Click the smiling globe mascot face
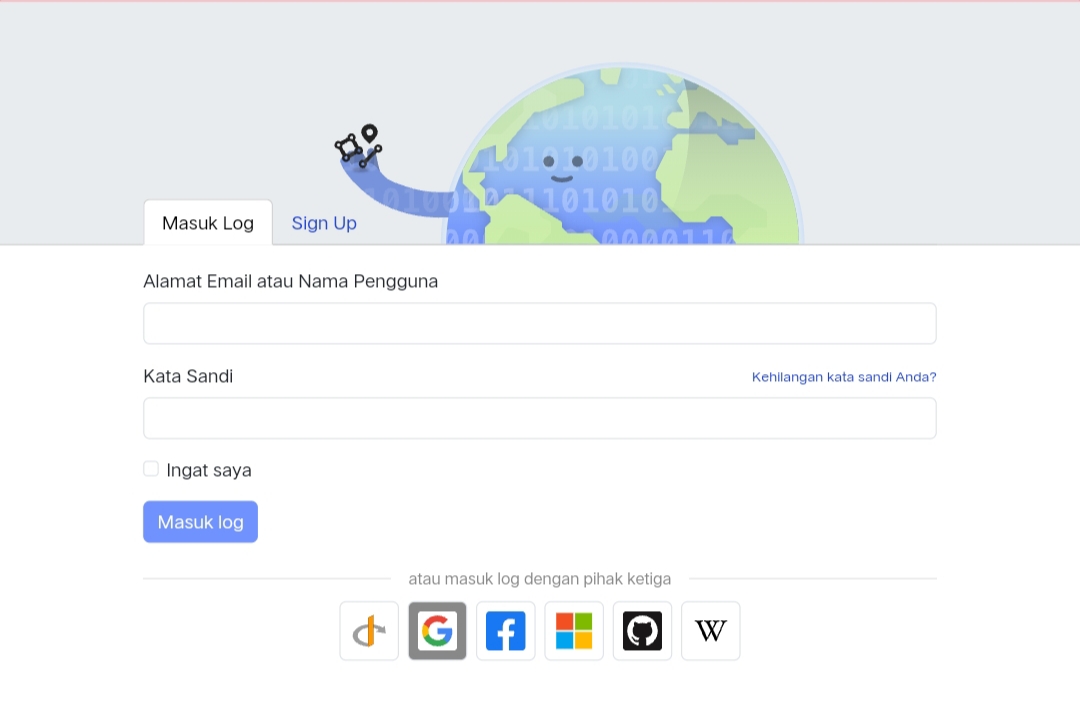Viewport: 1080px width, 728px height. (563, 167)
